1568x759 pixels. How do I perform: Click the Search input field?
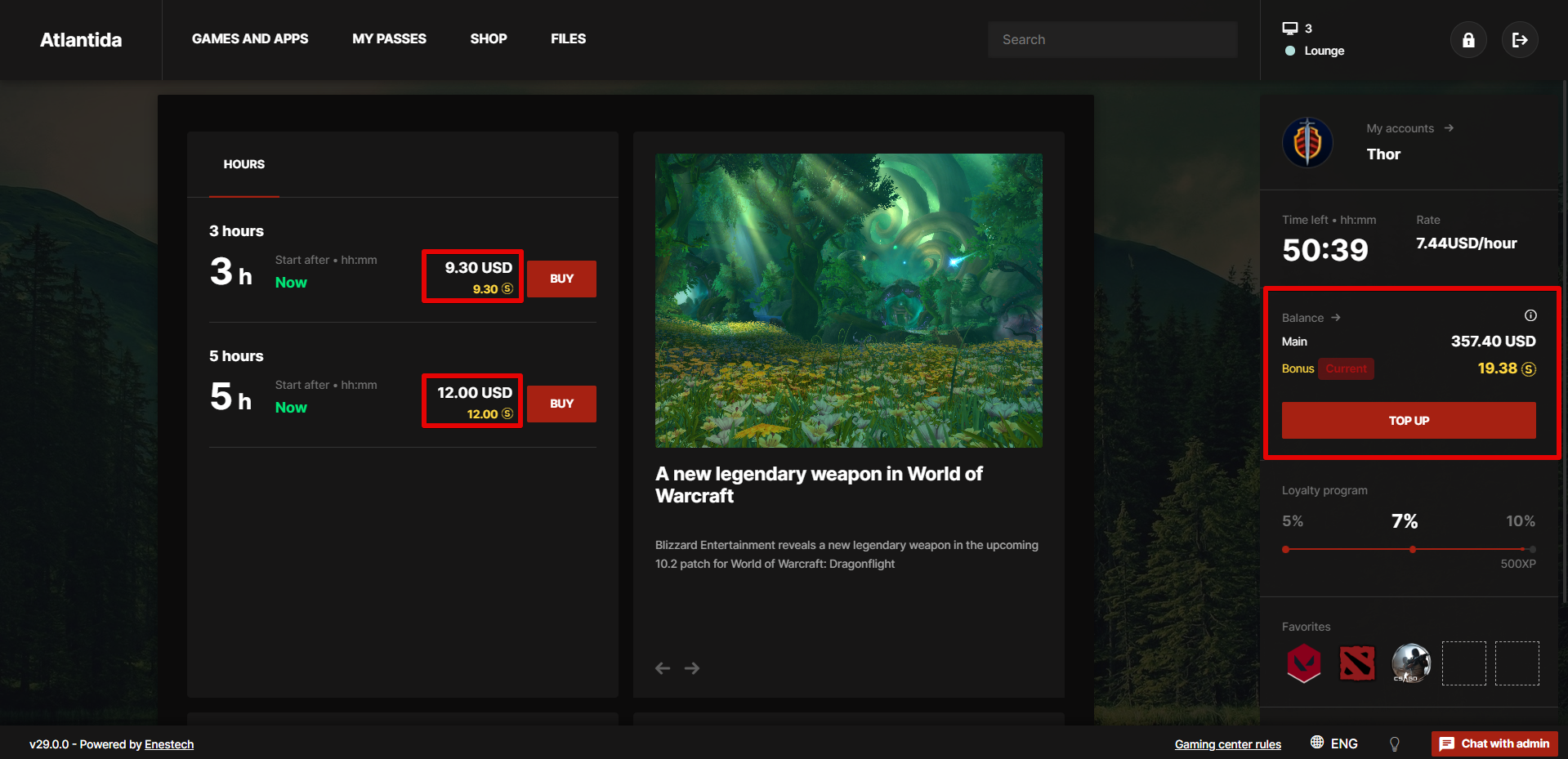[x=1112, y=39]
